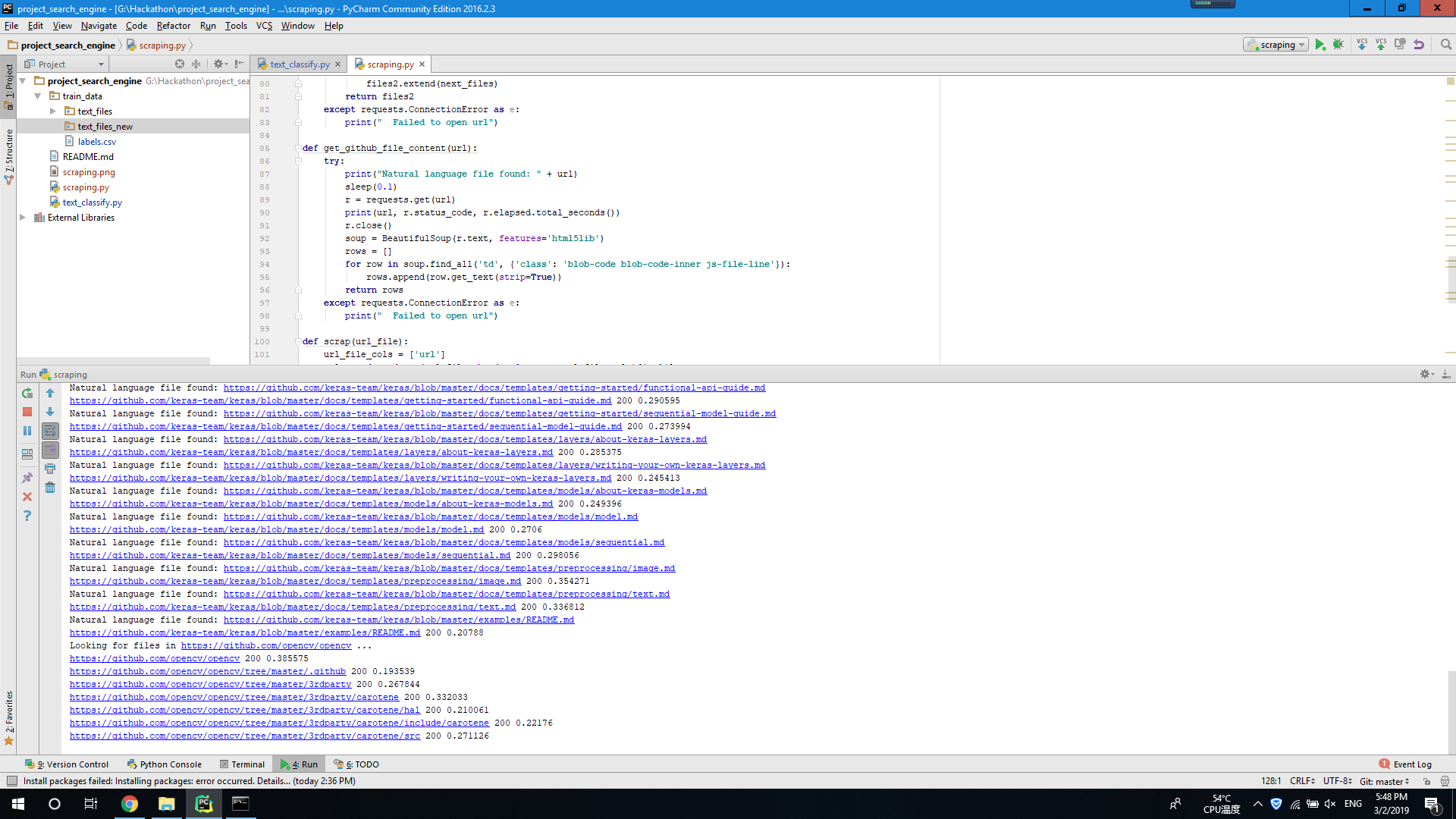
Task: Revert changes with purple undo arrow
Action: click(x=1419, y=45)
